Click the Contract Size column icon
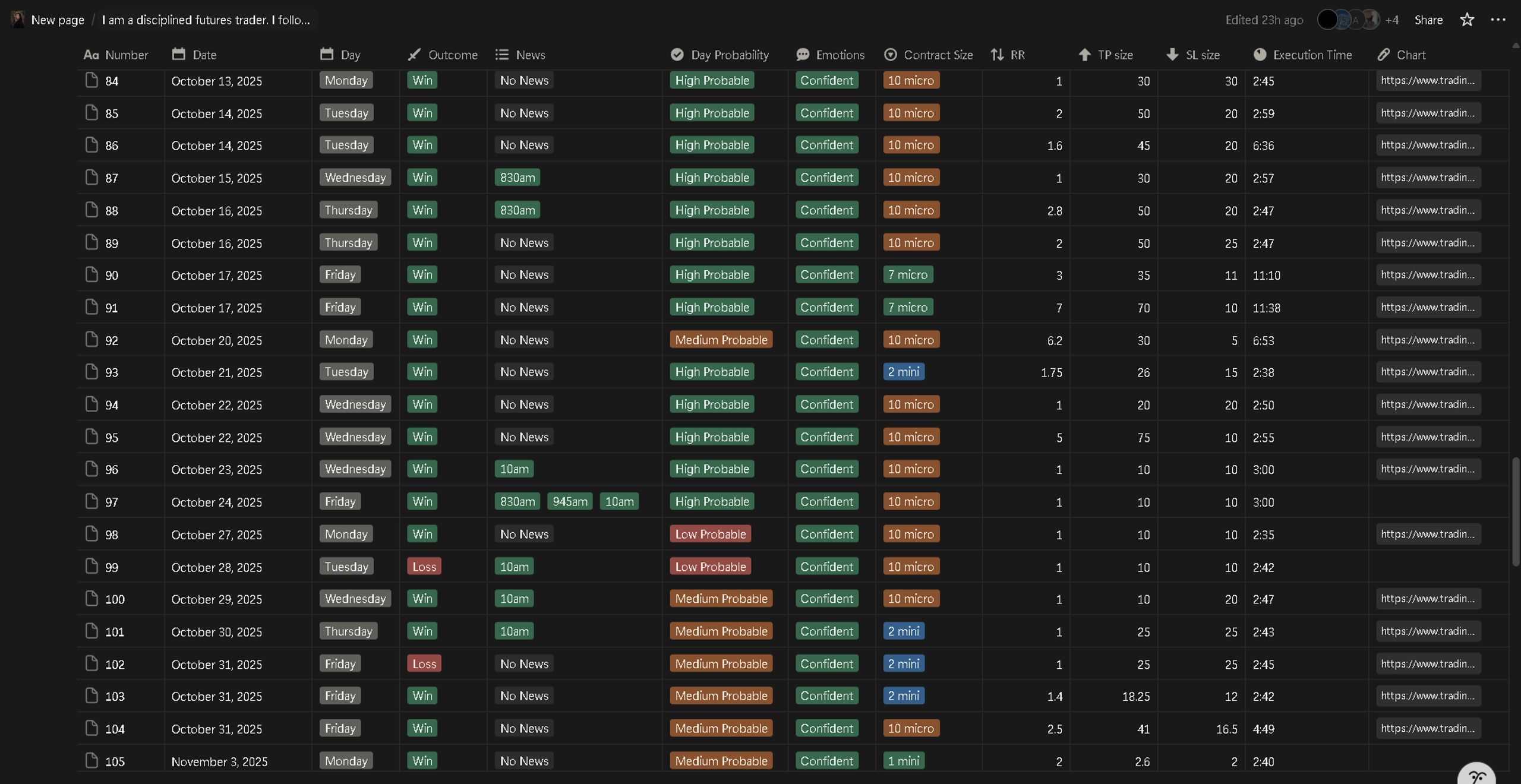The width and height of the screenshot is (1521, 784). (x=890, y=55)
